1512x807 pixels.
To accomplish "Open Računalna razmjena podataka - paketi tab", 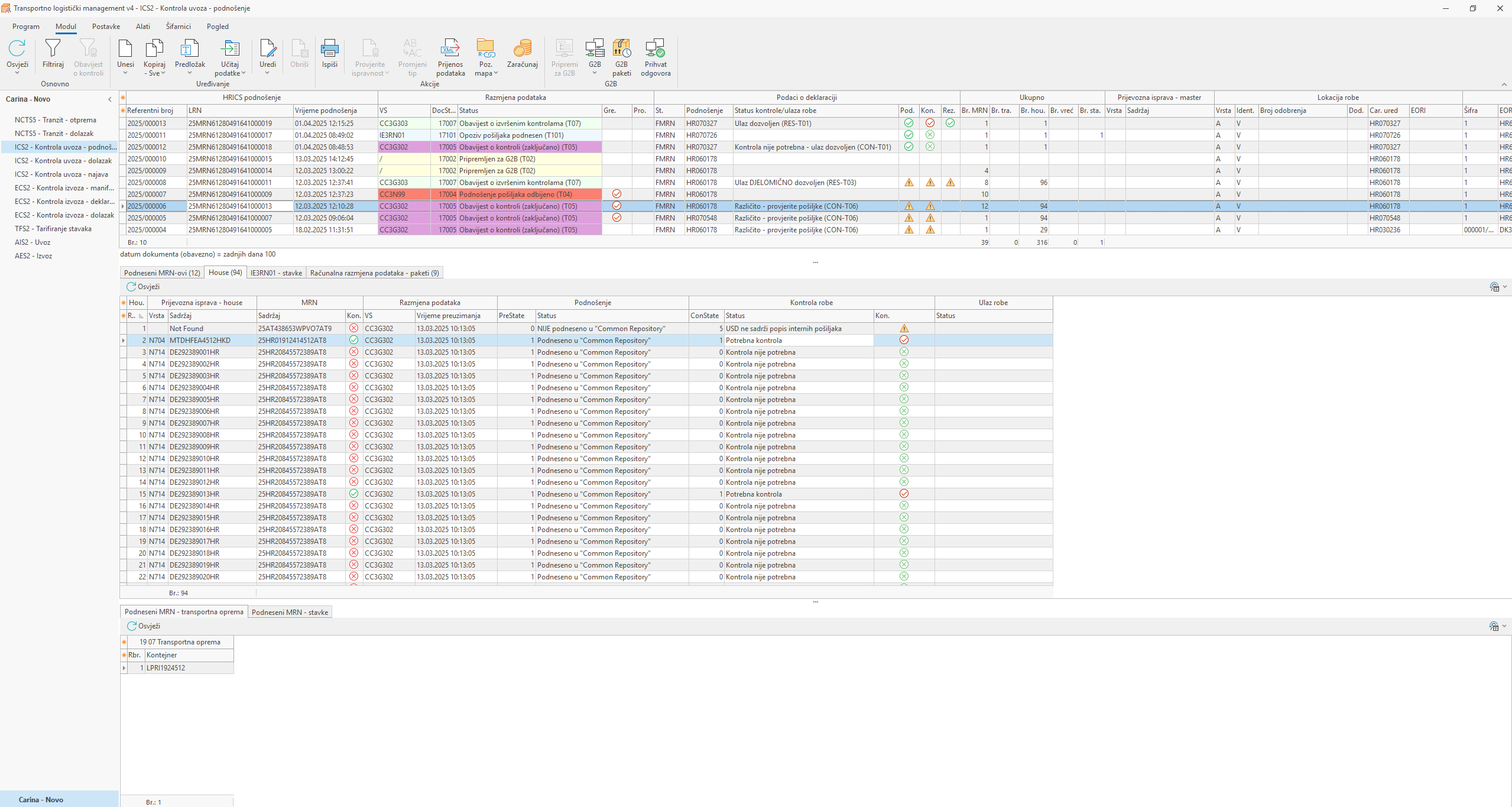I will click(x=374, y=273).
